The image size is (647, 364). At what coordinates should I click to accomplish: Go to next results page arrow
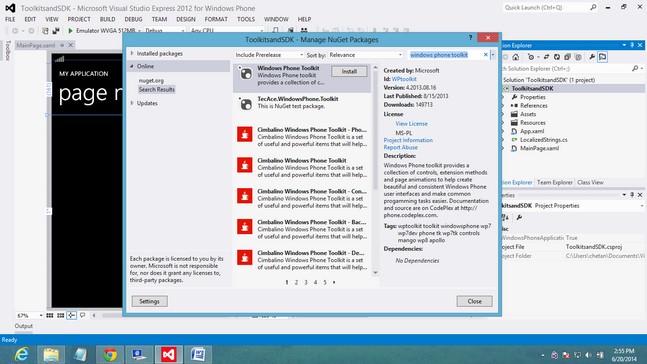334,282
